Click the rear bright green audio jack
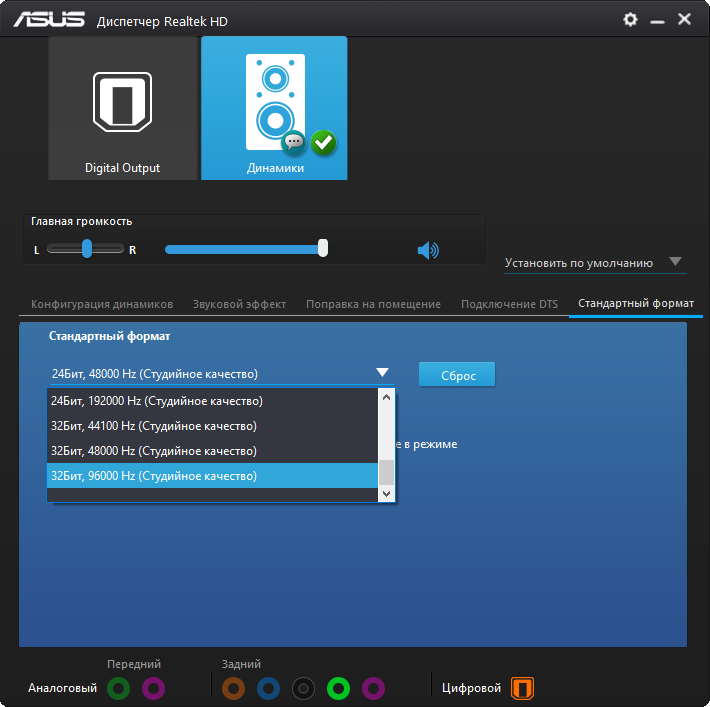Screen dimensions: 710x707 [x=338, y=688]
